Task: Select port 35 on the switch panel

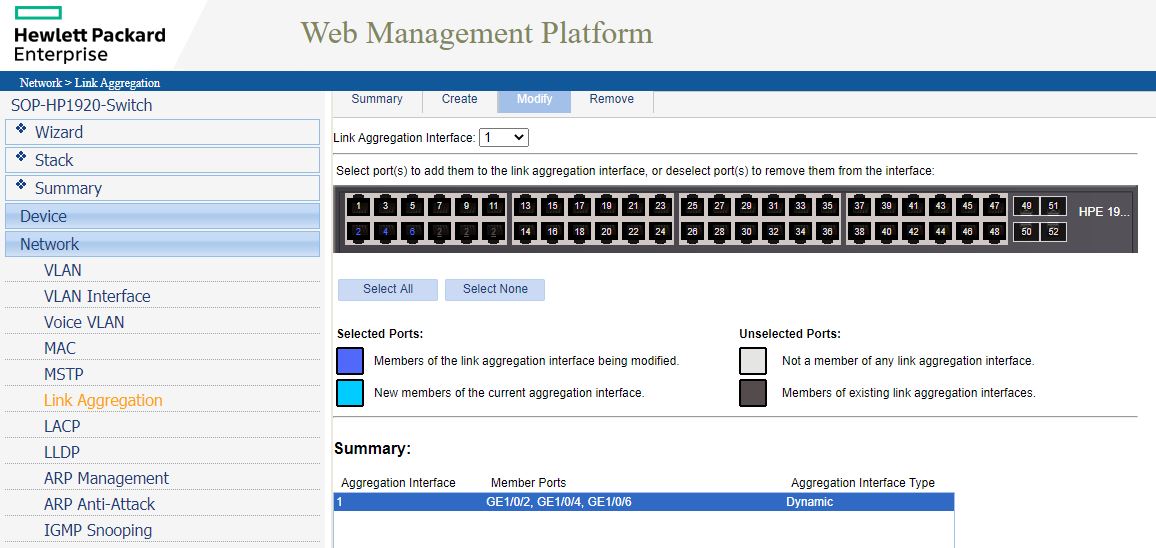Action: (x=827, y=207)
